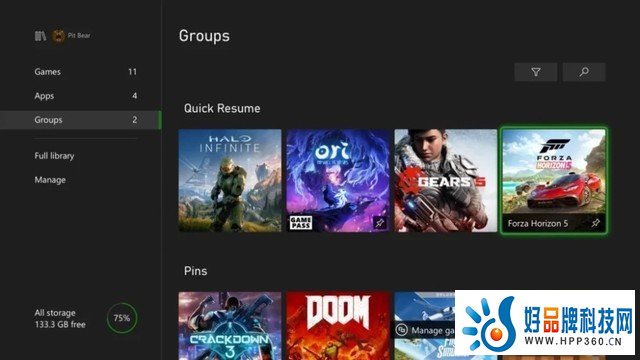Open the DOOM pinned tile
Screen dimensions: 640x360
point(338,326)
